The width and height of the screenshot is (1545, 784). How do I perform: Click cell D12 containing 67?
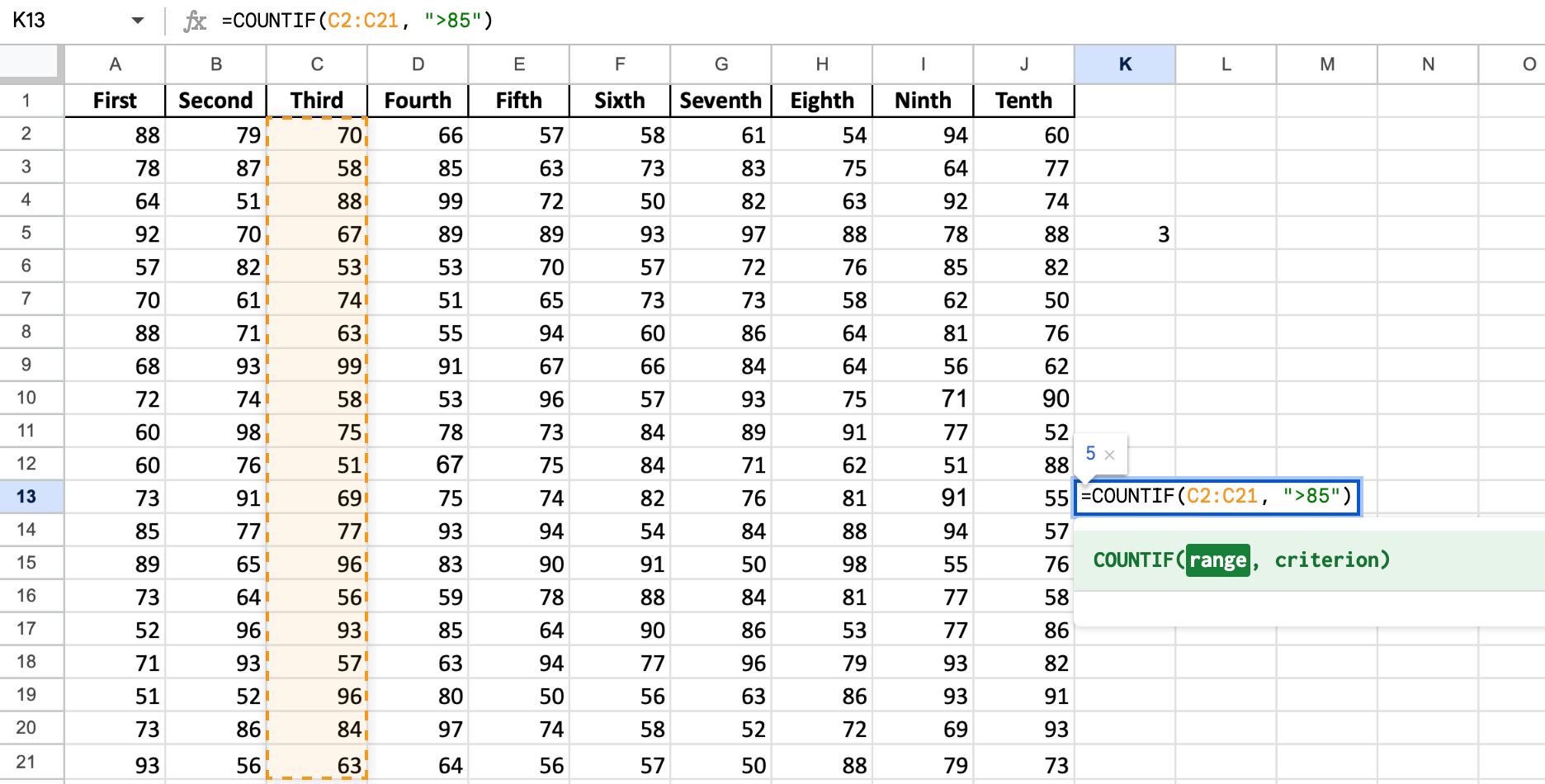[x=418, y=465]
